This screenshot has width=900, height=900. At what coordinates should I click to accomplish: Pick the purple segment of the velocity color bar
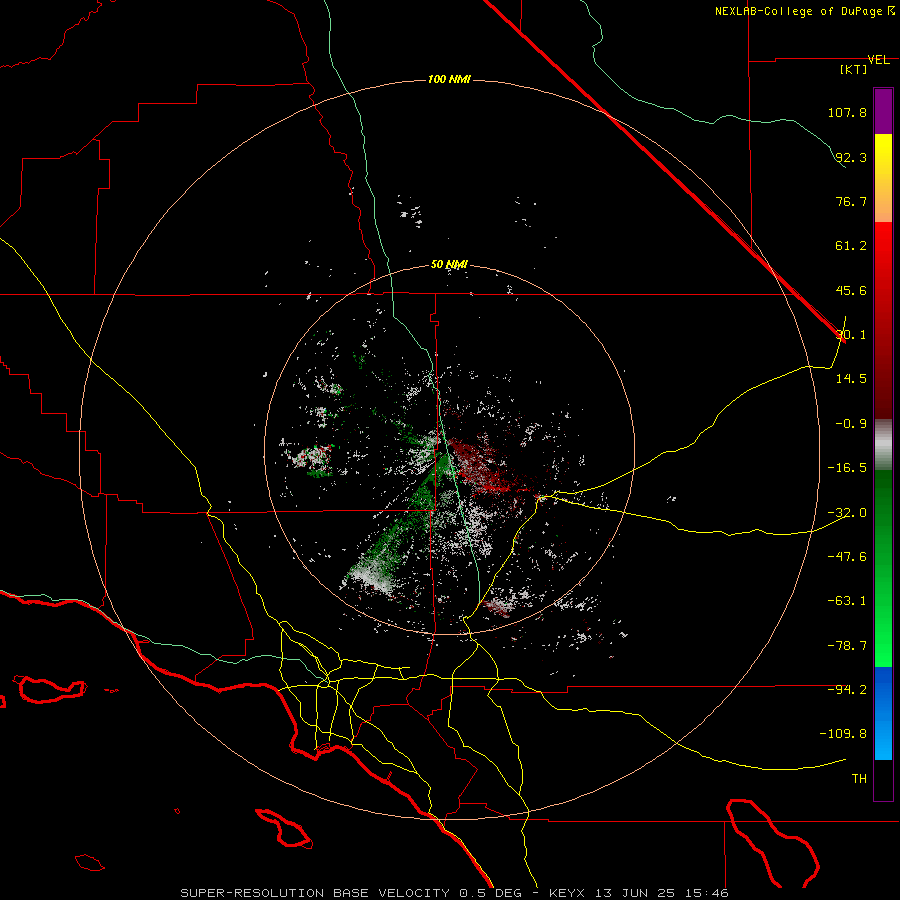[883, 111]
